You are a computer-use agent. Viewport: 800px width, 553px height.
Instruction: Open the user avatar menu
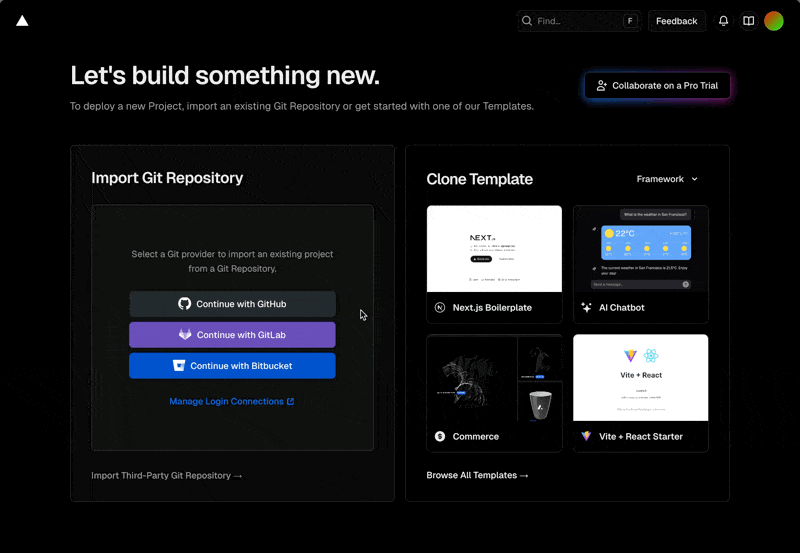[774, 21]
